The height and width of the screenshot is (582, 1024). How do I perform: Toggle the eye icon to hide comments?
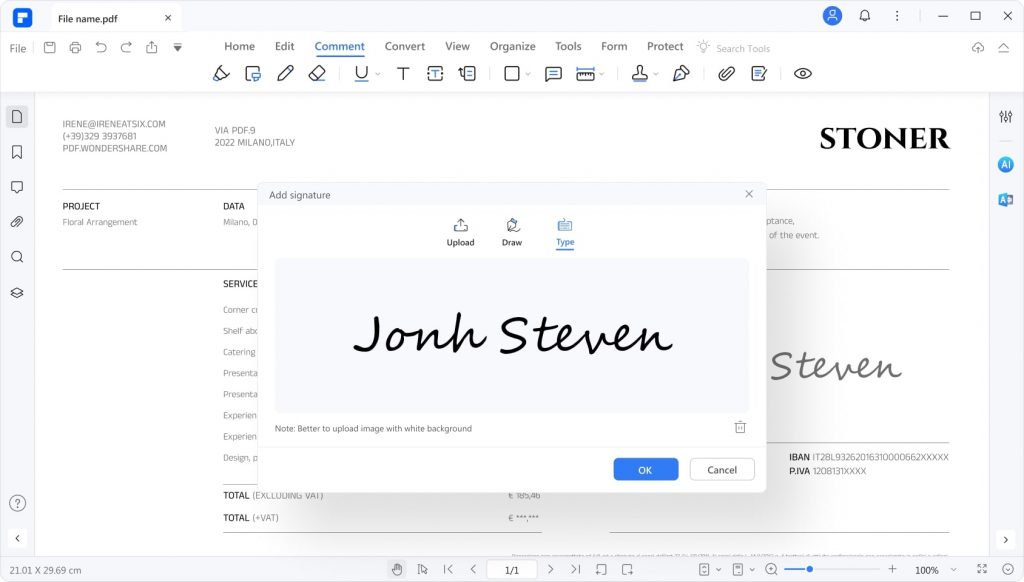pos(802,73)
